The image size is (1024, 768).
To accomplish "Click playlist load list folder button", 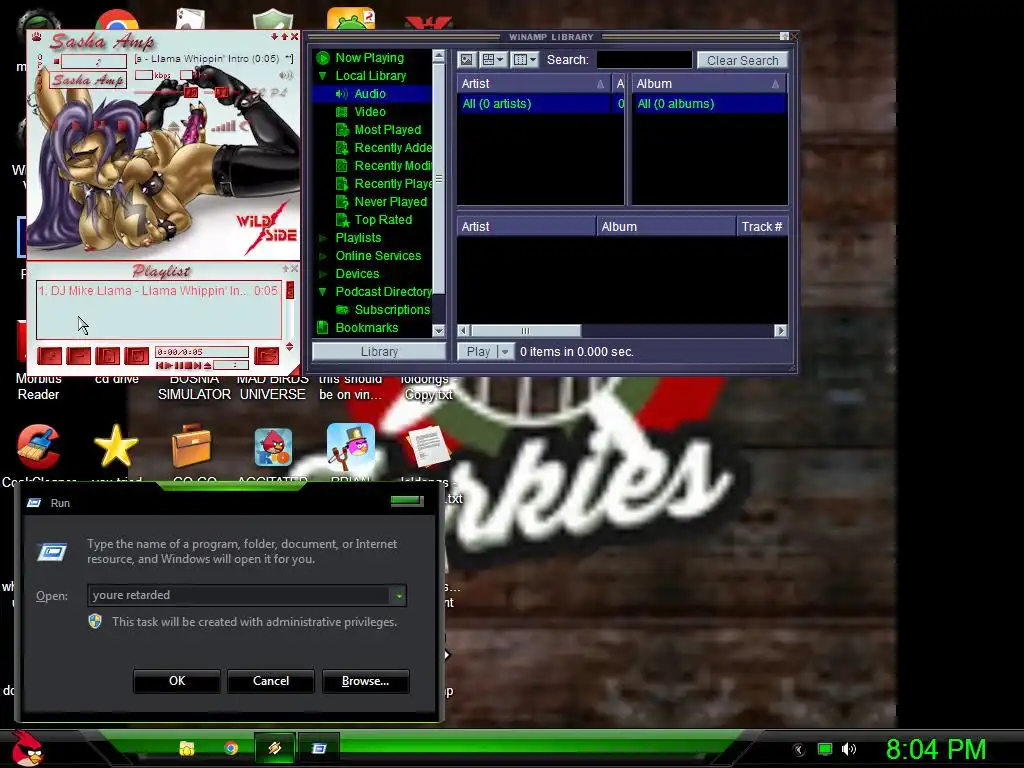I will [x=266, y=356].
